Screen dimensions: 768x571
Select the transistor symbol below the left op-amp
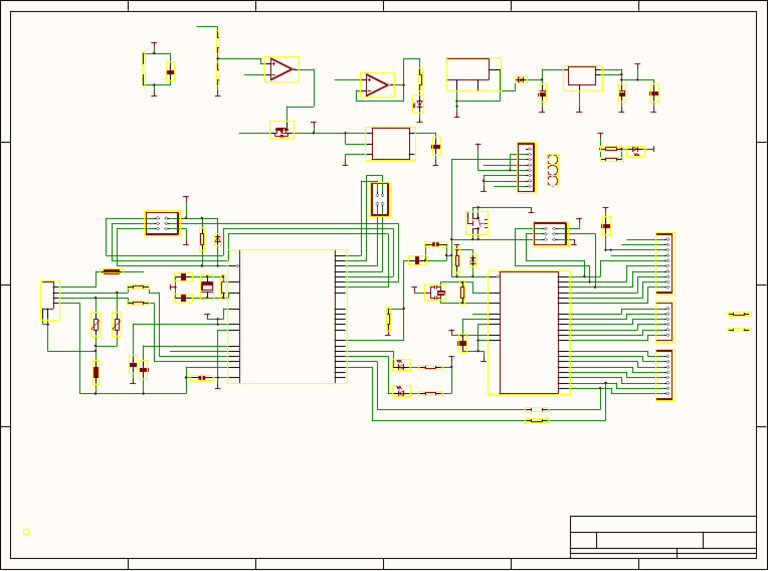point(282,130)
